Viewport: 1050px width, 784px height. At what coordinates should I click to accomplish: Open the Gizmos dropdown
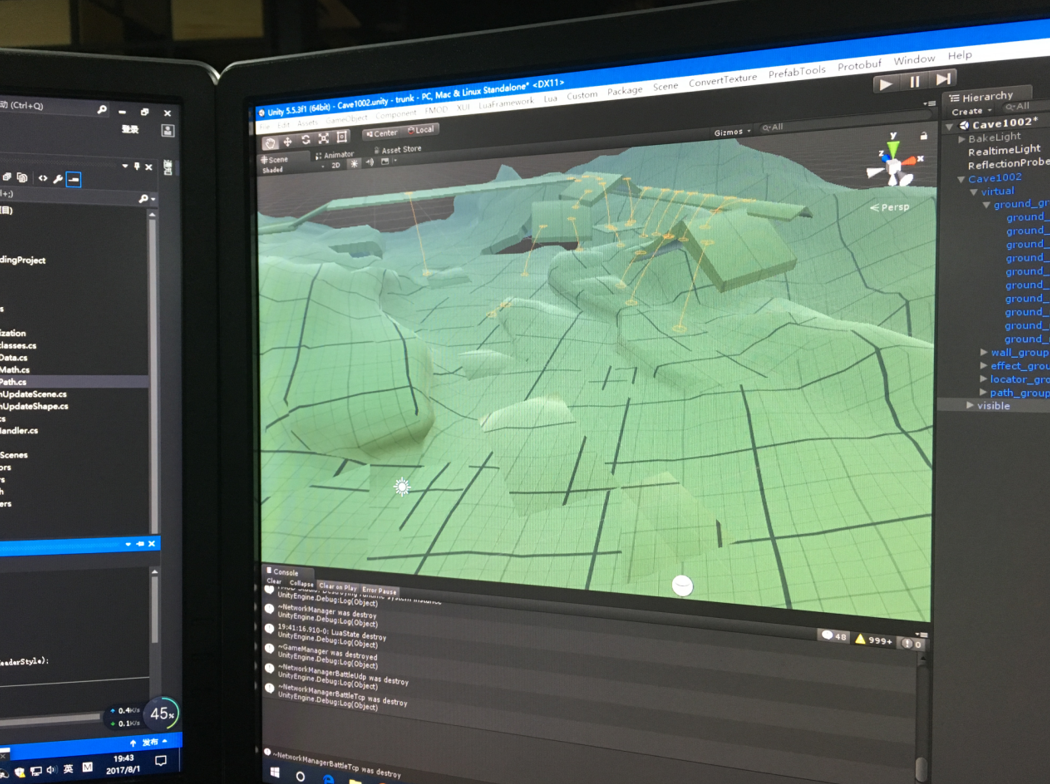tap(732, 132)
